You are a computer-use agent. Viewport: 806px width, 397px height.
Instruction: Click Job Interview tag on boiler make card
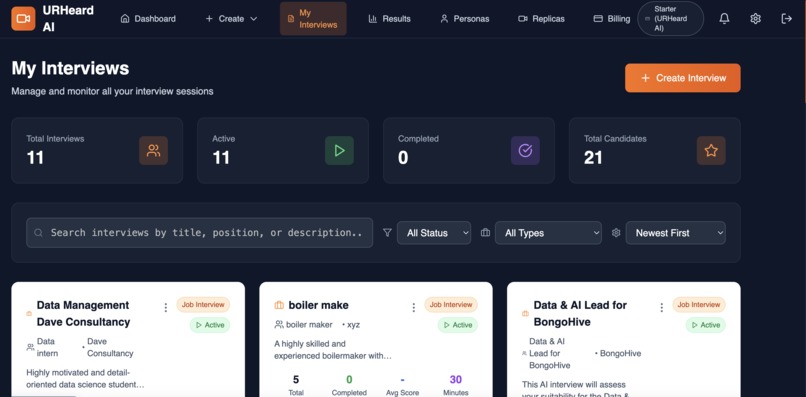[x=451, y=304]
